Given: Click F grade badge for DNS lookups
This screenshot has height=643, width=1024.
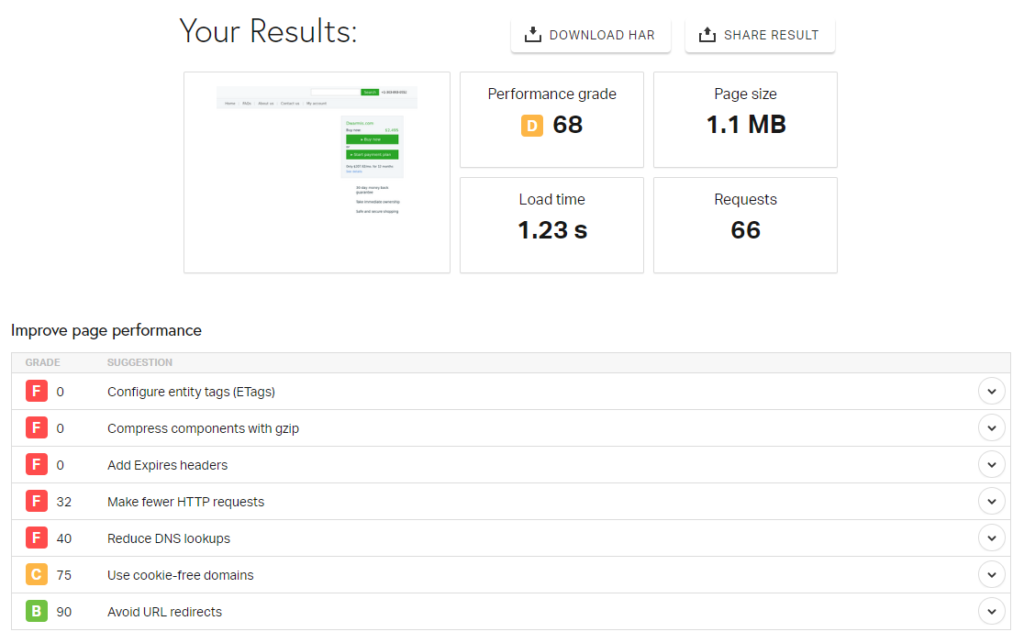Looking at the screenshot, I should pyautogui.click(x=37, y=538).
